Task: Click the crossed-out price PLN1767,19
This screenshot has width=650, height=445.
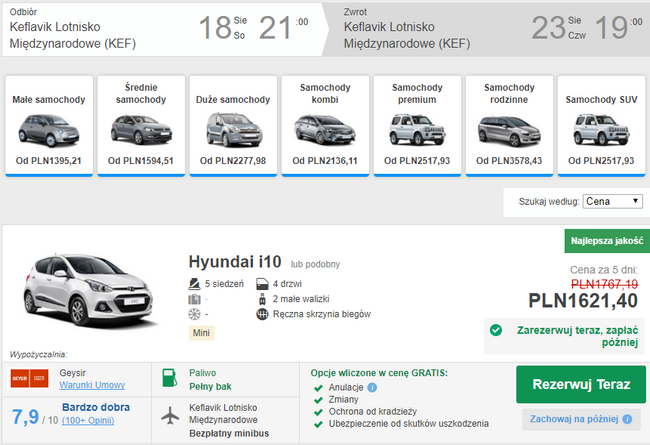Action: click(604, 284)
